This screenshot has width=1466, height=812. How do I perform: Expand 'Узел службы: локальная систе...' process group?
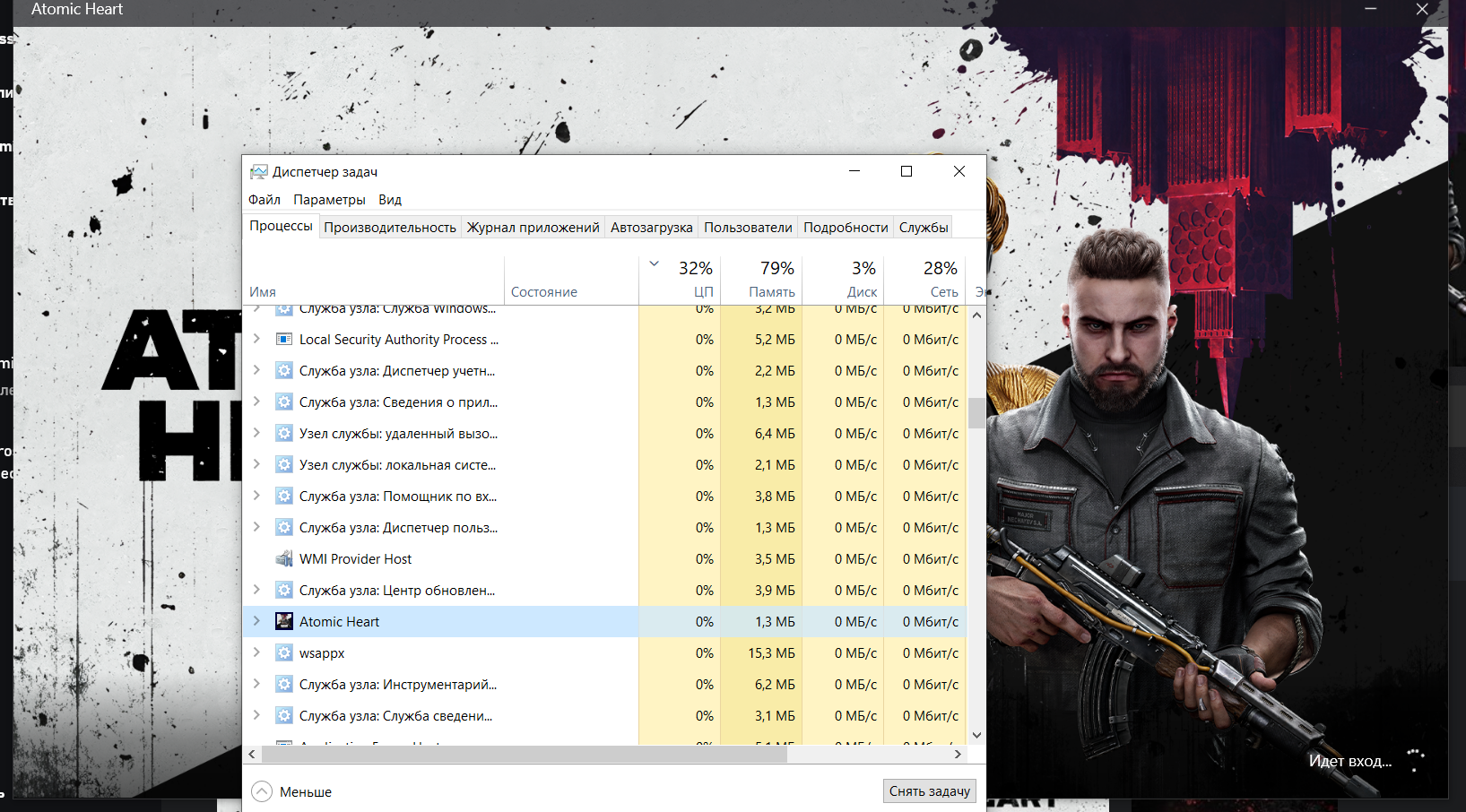tap(256, 464)
